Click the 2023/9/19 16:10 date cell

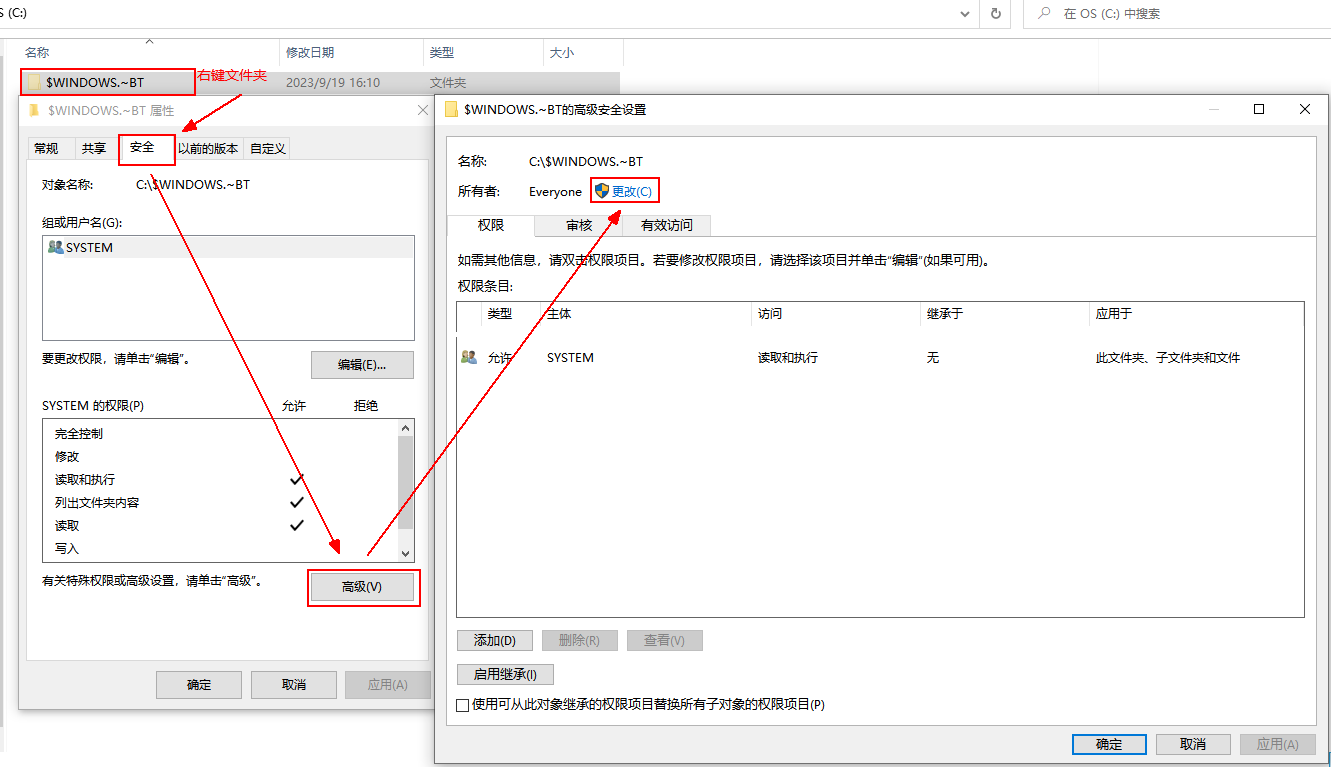(333, 83)
